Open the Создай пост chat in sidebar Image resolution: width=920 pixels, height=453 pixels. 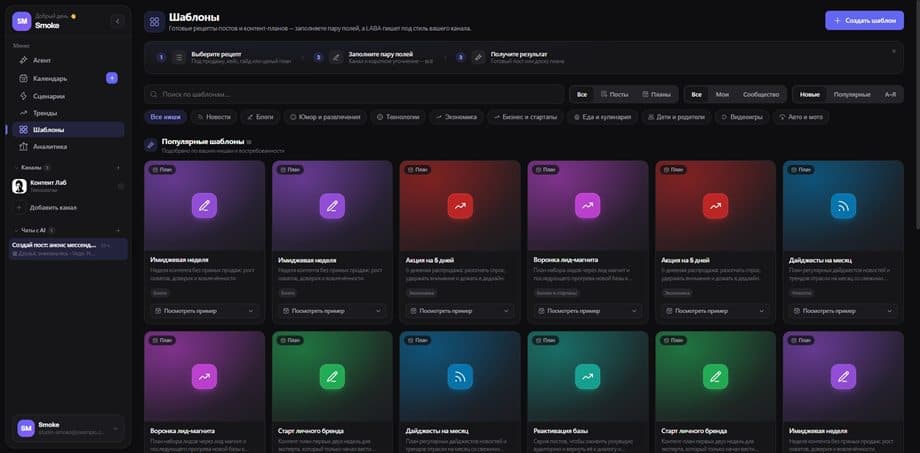68,249
